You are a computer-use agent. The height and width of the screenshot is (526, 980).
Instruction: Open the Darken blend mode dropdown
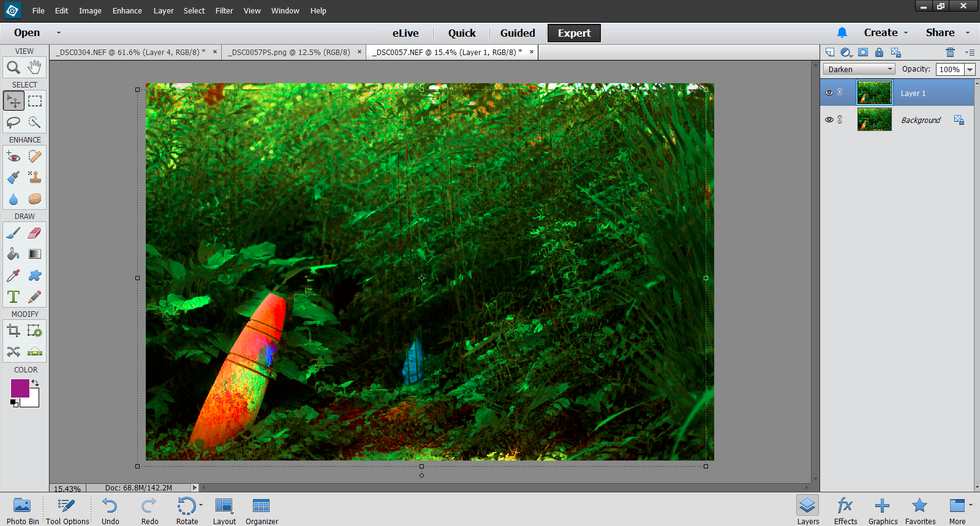[x=859, y=70]
